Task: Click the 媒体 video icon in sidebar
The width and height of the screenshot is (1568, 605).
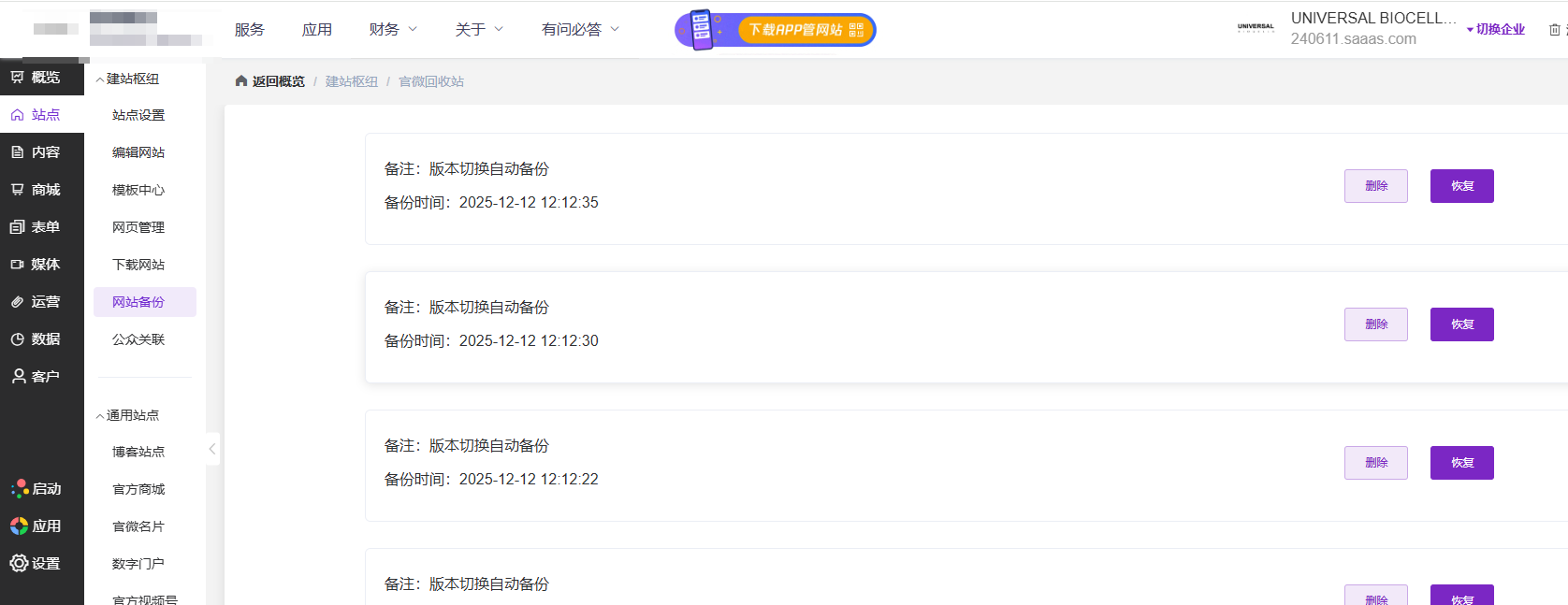Action: click(18, 265)
